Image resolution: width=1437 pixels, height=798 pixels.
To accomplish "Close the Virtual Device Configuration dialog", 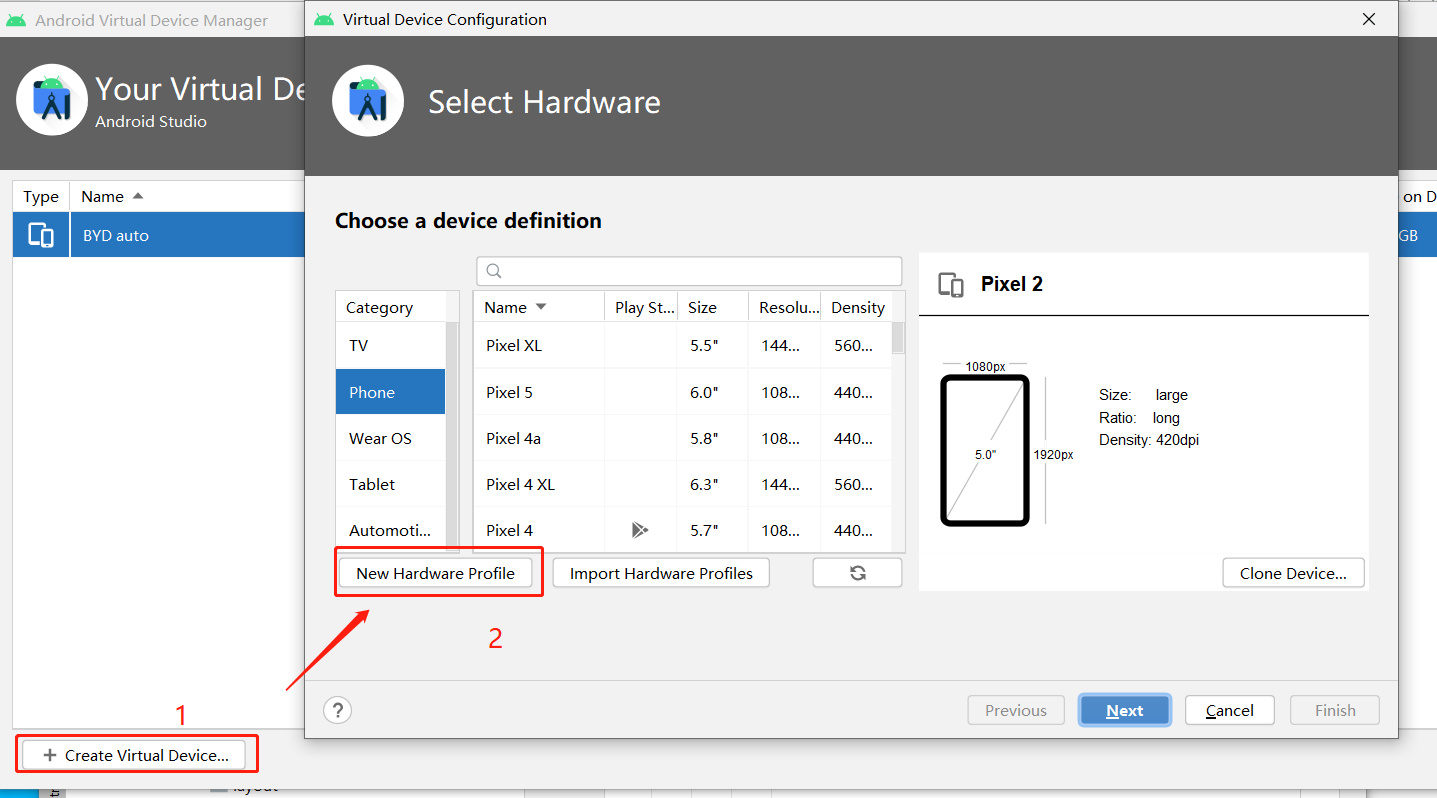I will 1368,19.
